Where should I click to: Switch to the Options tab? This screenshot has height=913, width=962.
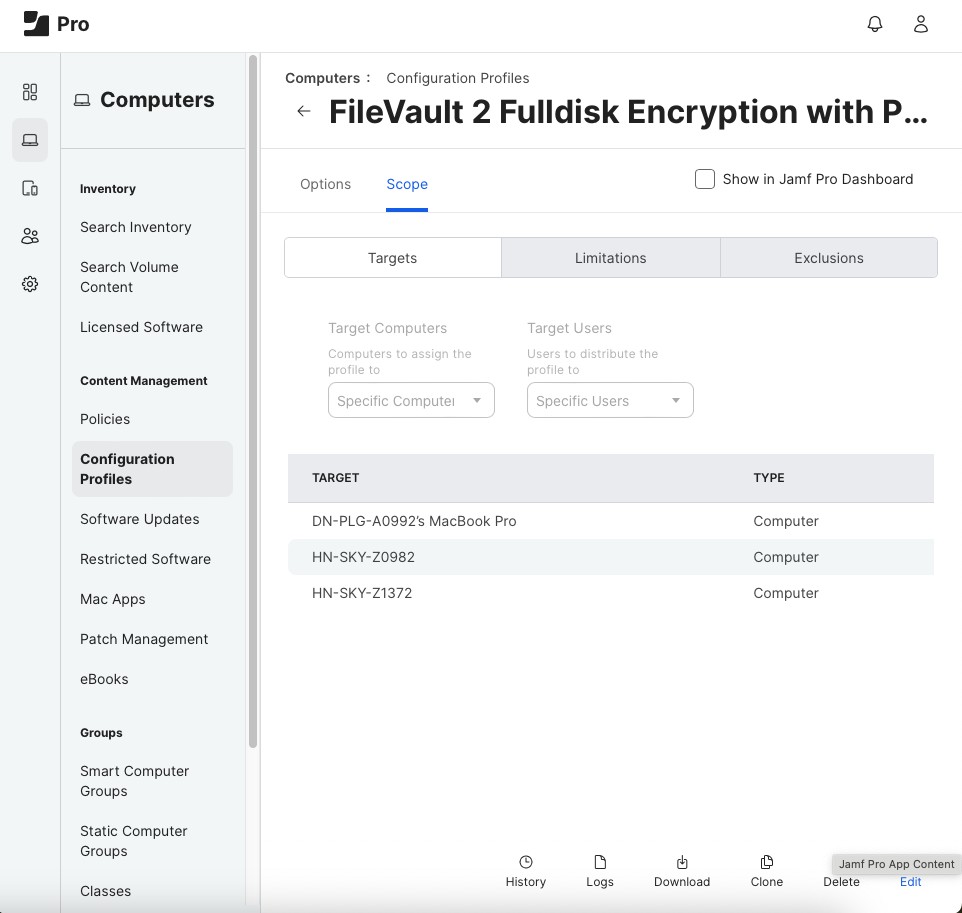click(x=326, y=184)
